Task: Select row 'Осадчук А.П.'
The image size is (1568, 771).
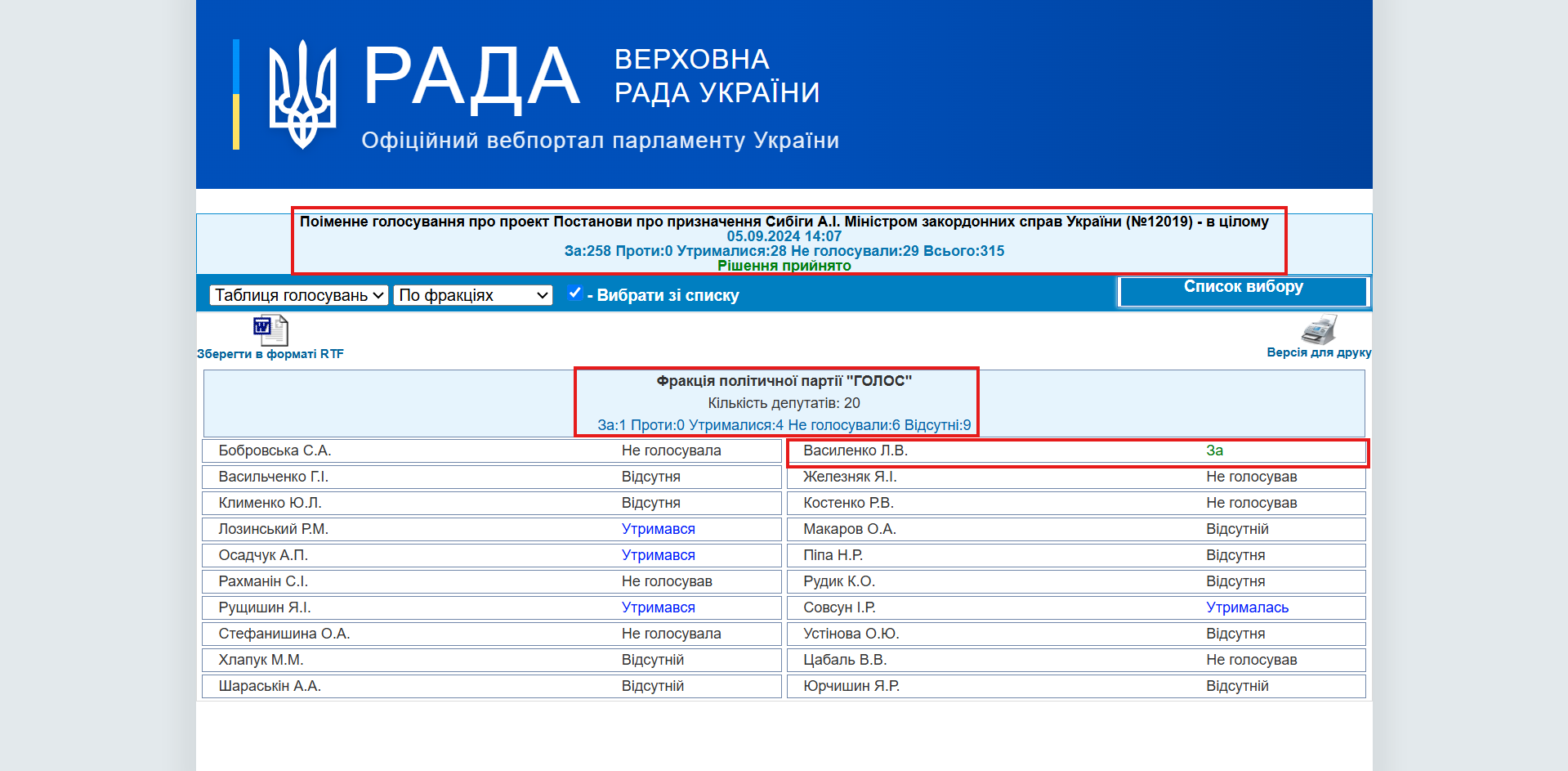Action: [492, 555]
